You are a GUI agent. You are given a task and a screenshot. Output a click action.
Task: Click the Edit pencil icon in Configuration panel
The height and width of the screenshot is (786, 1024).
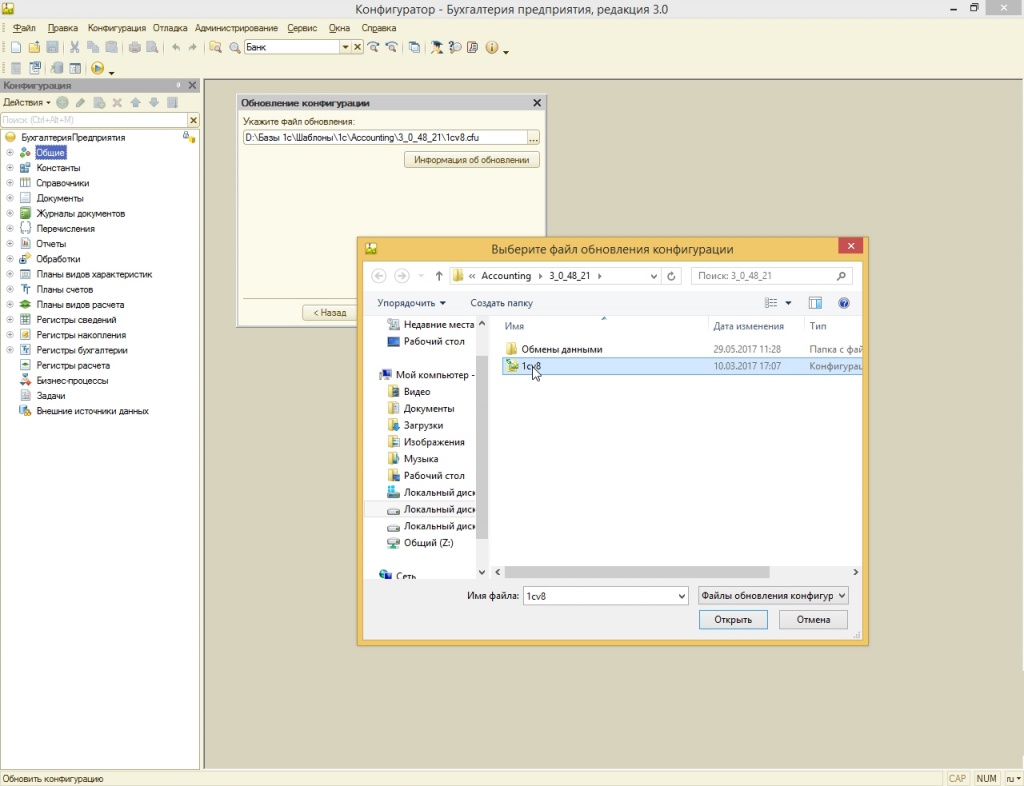(x=80, y=102)
